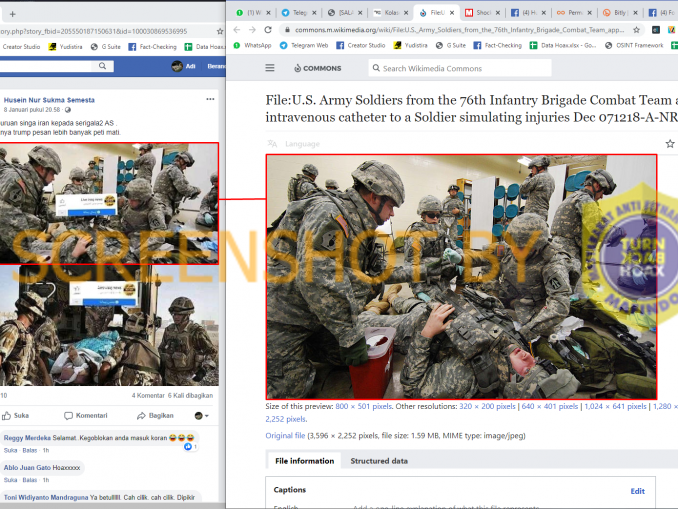Reload the Wikimedia Commons page

(x=268, y=30)
